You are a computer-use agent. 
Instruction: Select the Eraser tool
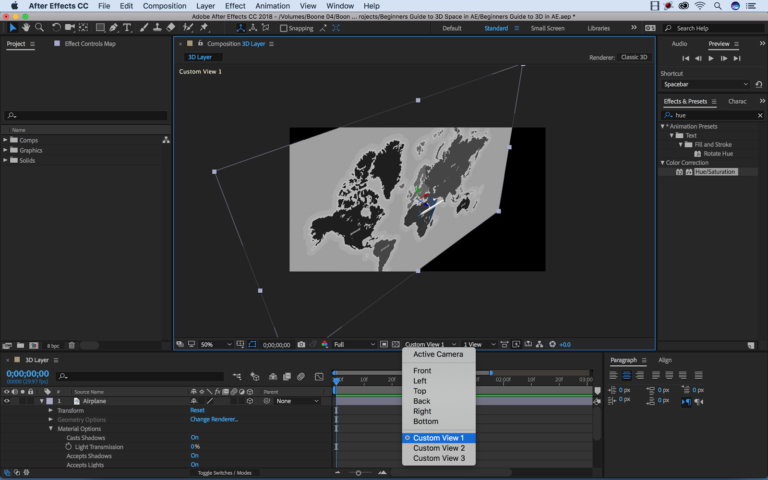(171, 28)
